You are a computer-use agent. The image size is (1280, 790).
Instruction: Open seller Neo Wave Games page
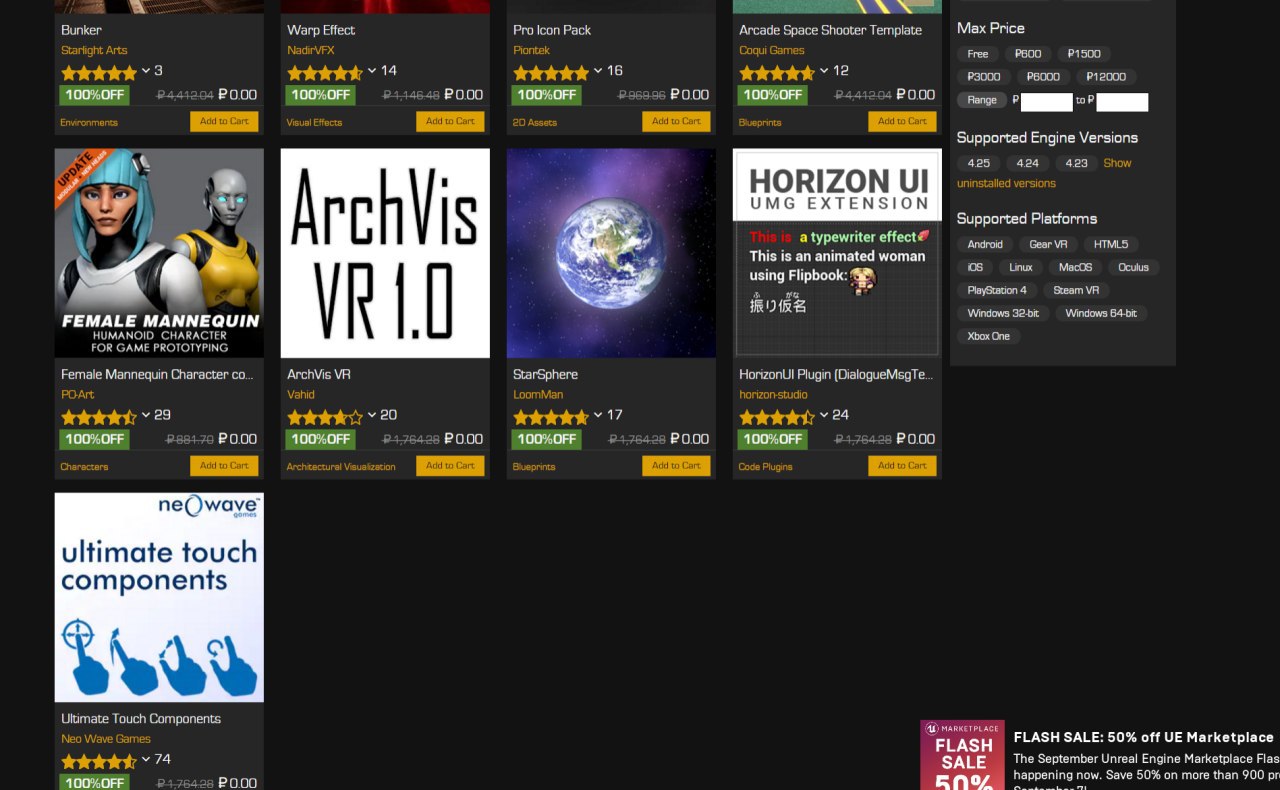(106, 738)
